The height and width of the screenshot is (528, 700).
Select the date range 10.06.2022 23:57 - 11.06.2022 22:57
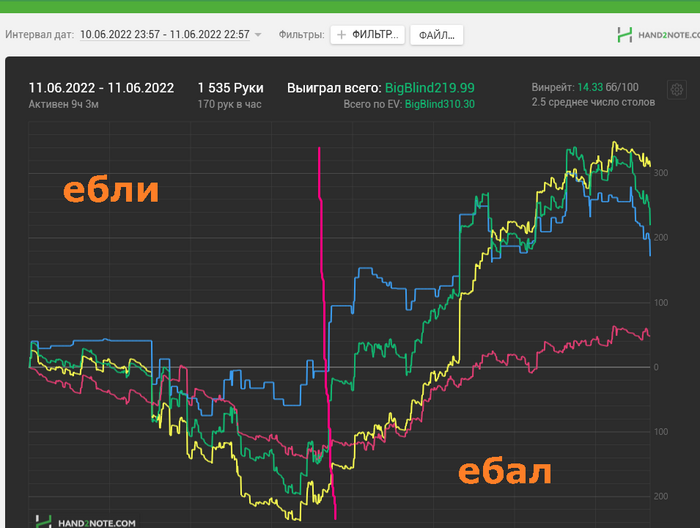click(165, 34)
